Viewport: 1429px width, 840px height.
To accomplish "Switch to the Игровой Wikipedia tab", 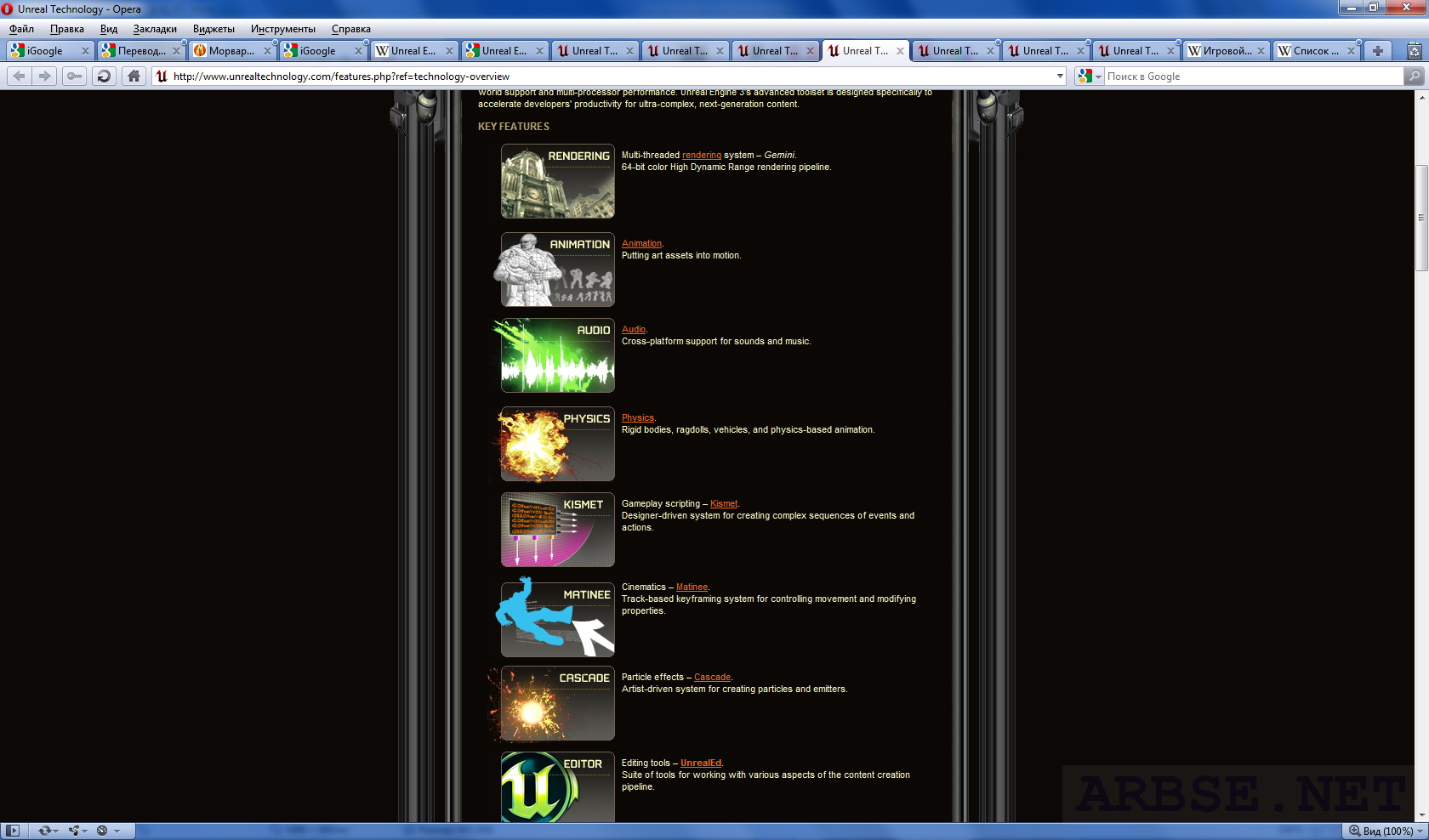I will click(1227, 51).
